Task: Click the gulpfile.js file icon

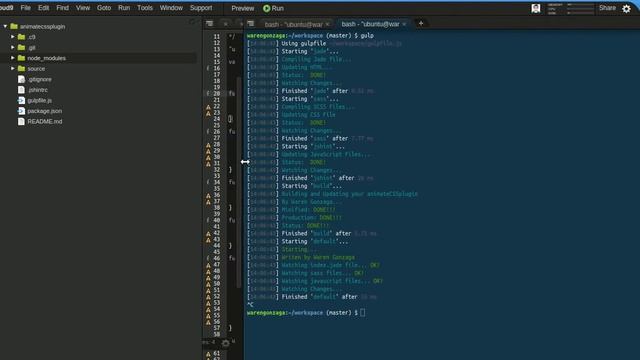Action: point(21,100)
